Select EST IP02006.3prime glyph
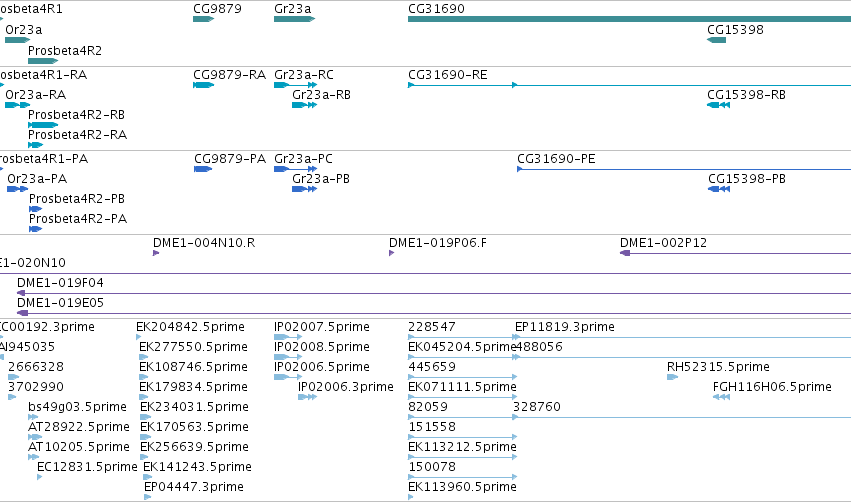851x502 pixels. coord(307,397)
